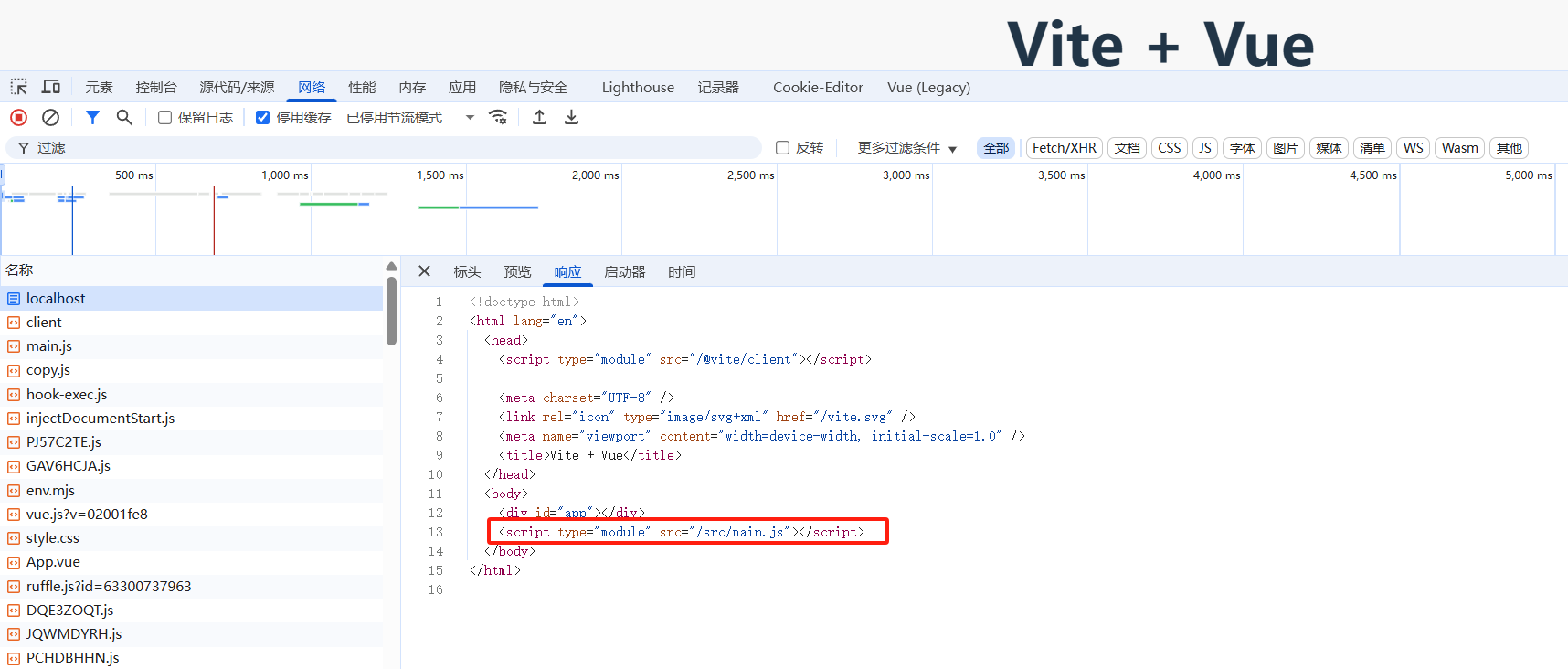Click script icon beside copy.js
The image size is (1568, 669).
14,370
